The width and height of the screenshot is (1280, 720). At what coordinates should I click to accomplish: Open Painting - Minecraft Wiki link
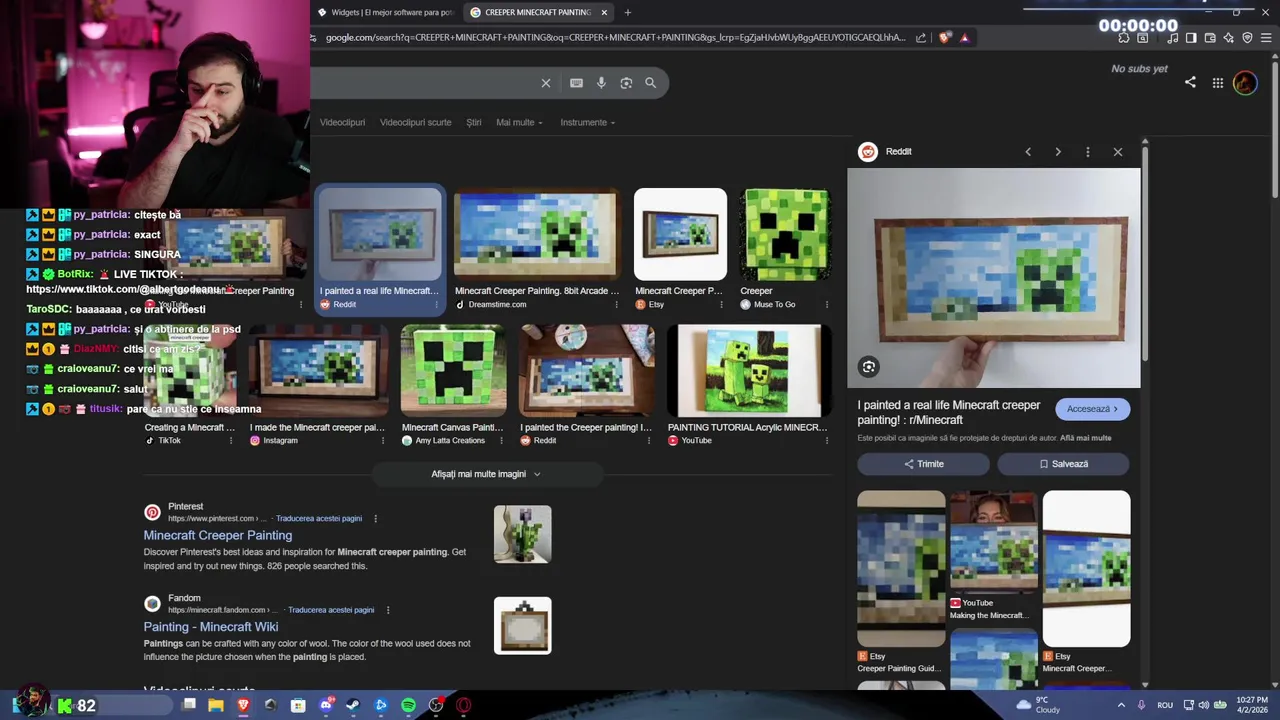(211, 627)
